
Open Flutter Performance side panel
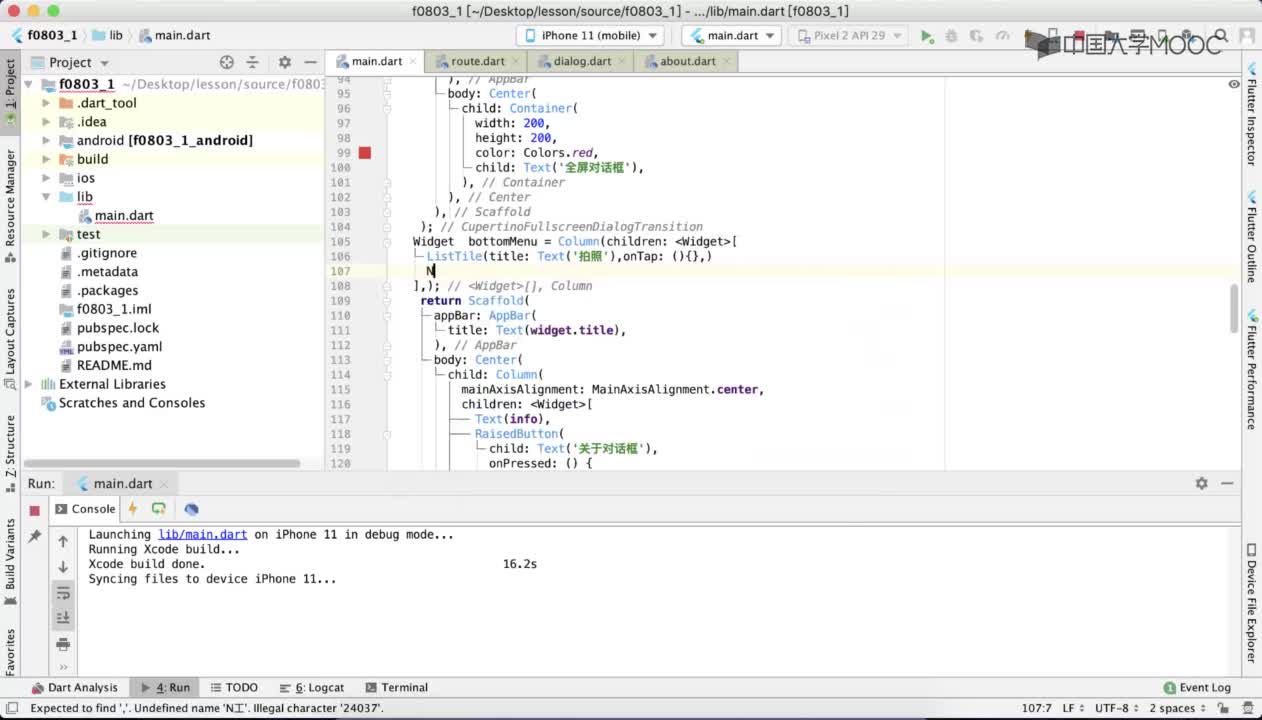point(1251,372)
